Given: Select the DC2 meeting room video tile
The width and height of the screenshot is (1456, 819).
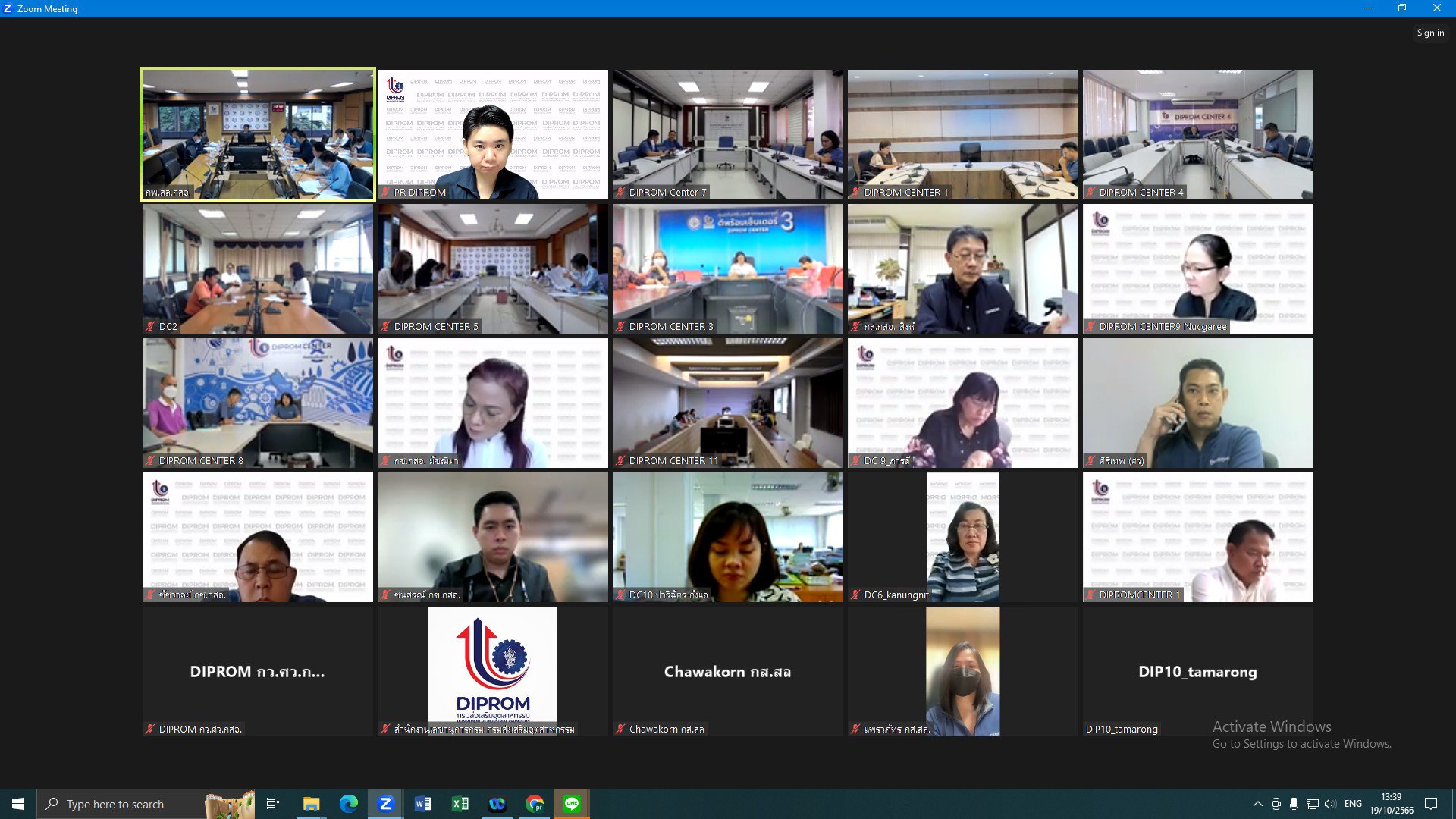Looking at the screenshot, I should pyautogui.click(x=258, y=268).
